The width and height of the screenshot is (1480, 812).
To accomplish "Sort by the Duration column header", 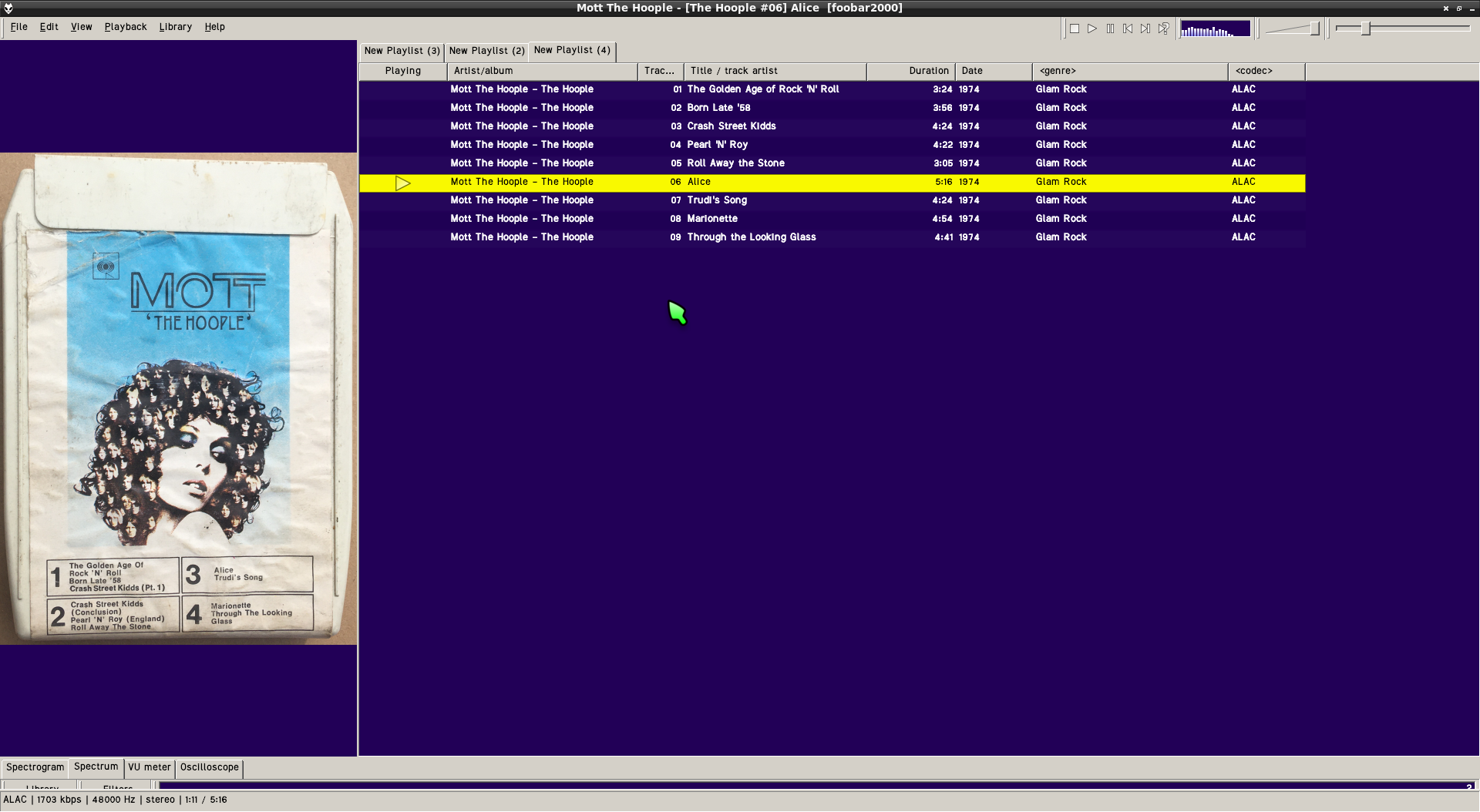I will (911, 71).
